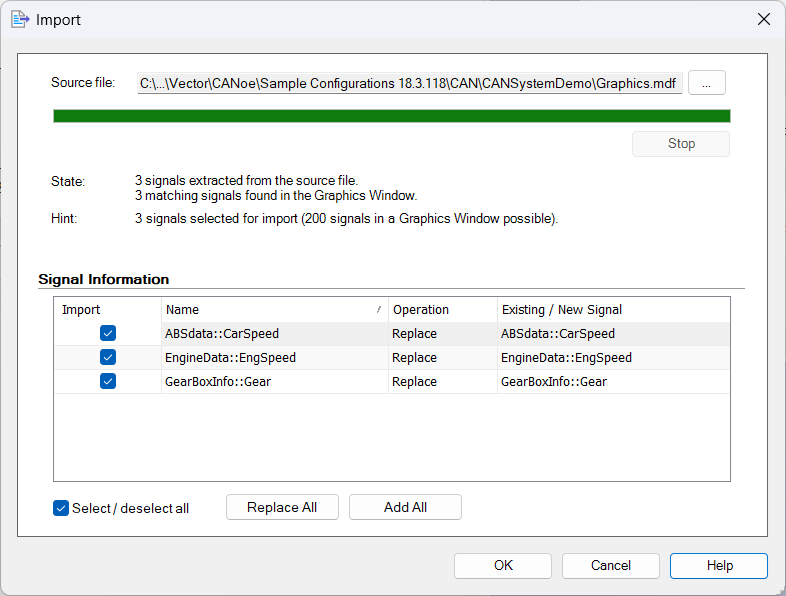This screenshot has height=596, width=786.
Task: Click existing signal cell EngineData::EngSpeed
Action: click(x=614, y=358)
